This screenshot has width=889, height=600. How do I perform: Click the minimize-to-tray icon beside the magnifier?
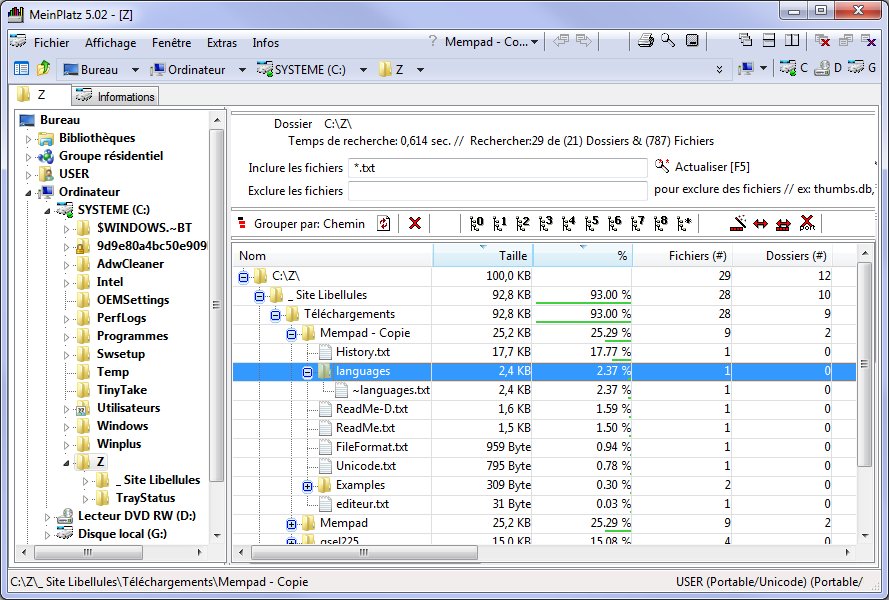tap(692, 40)
